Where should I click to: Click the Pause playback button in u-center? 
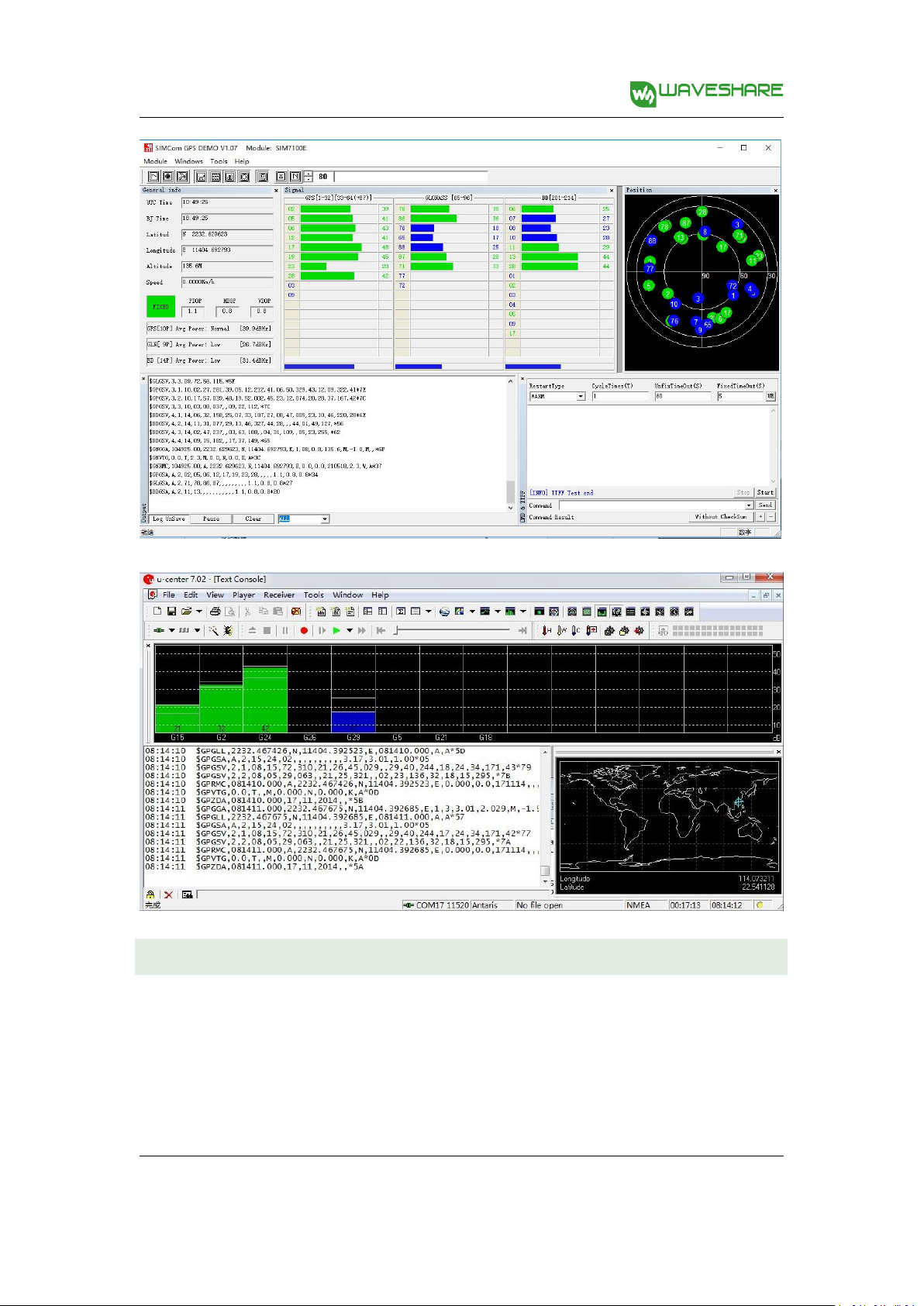pyautogui.click(x=285, y=631)
